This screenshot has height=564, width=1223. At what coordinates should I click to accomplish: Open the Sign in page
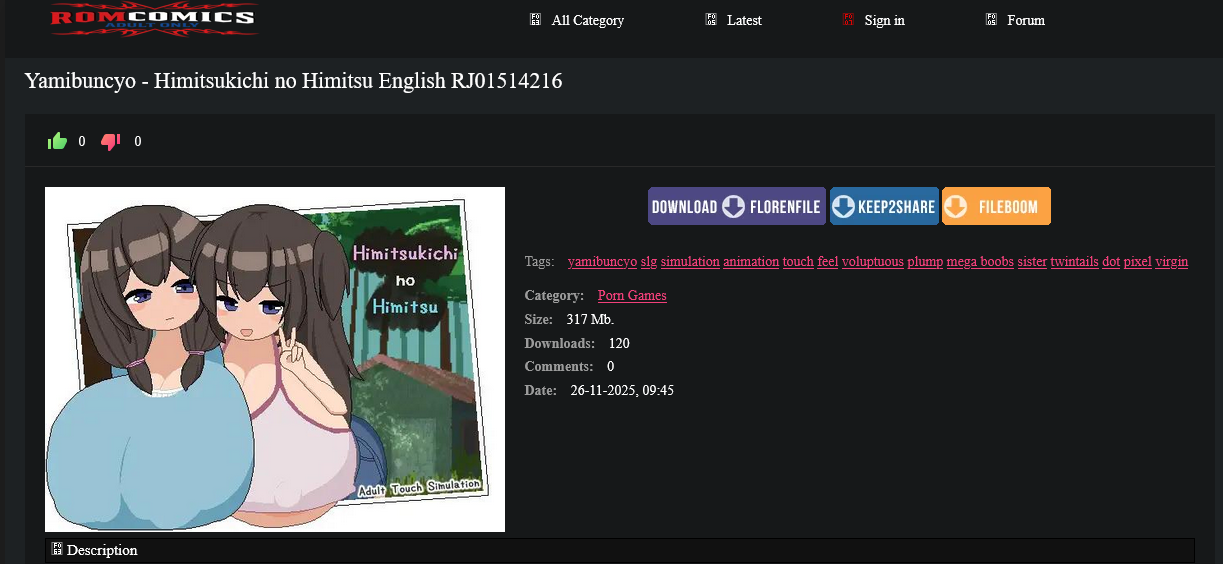[885, 20]
